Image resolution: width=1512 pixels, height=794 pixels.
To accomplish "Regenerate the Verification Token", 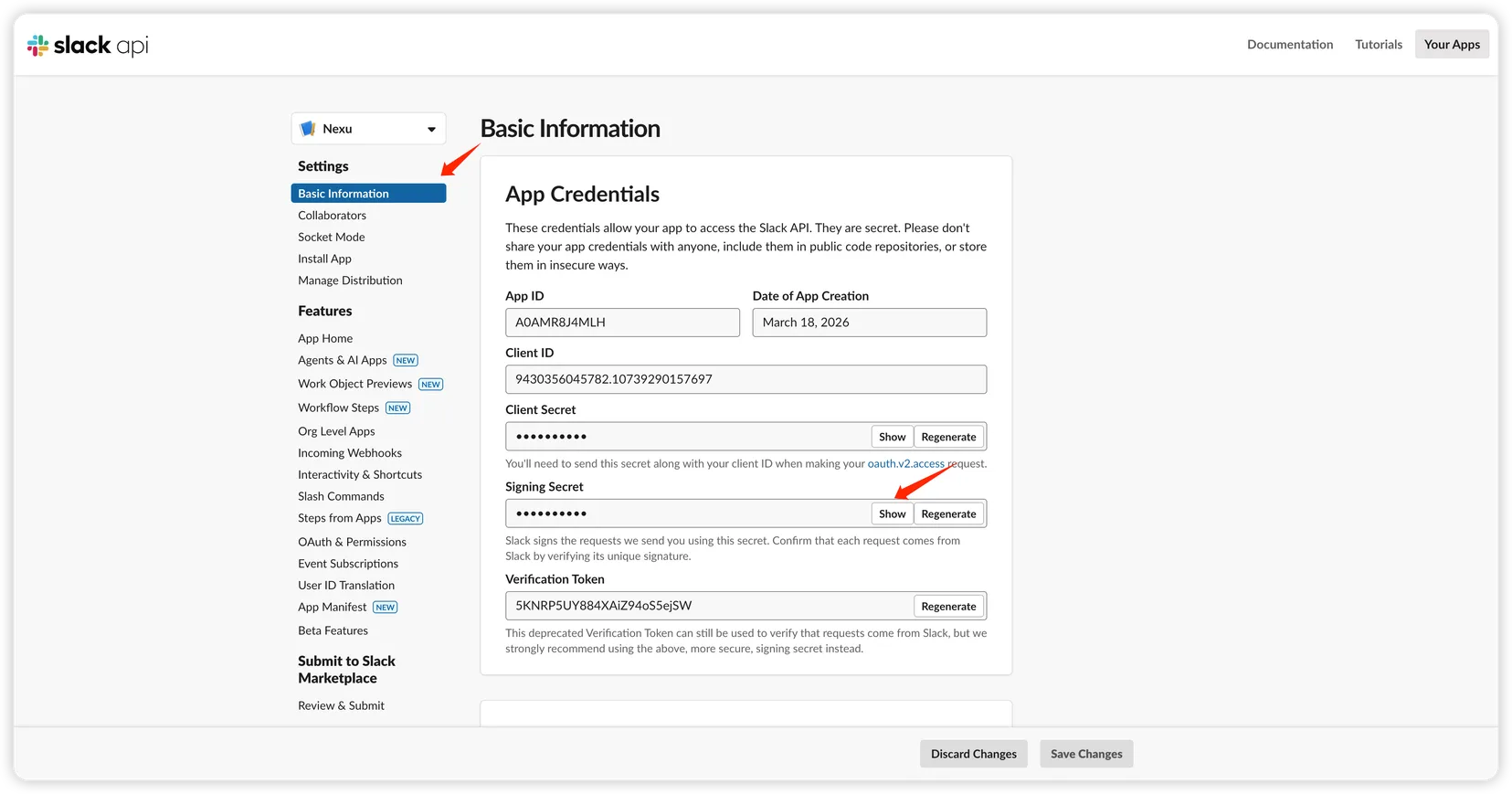I will (948, 607).
